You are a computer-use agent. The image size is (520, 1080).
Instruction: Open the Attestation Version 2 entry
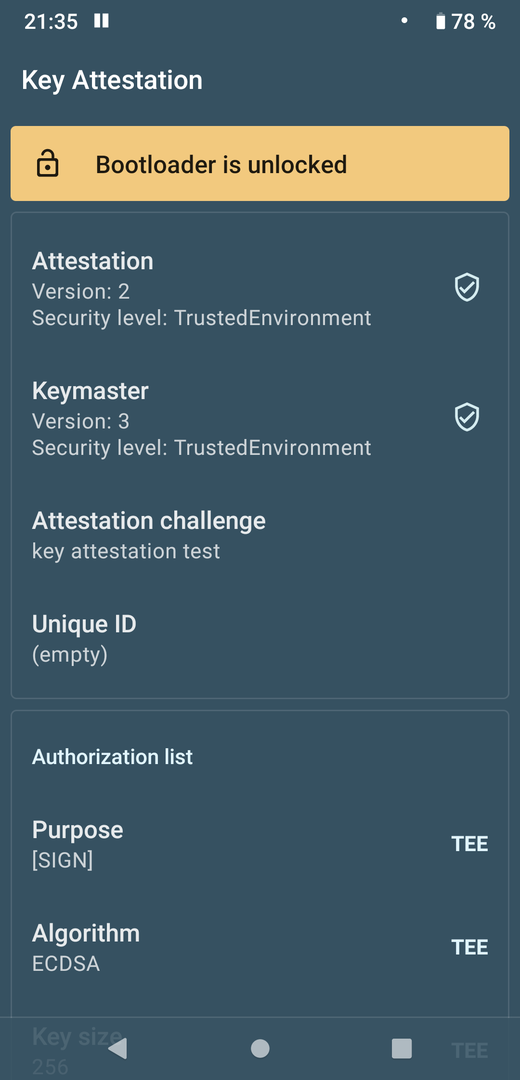pos(260,289)
